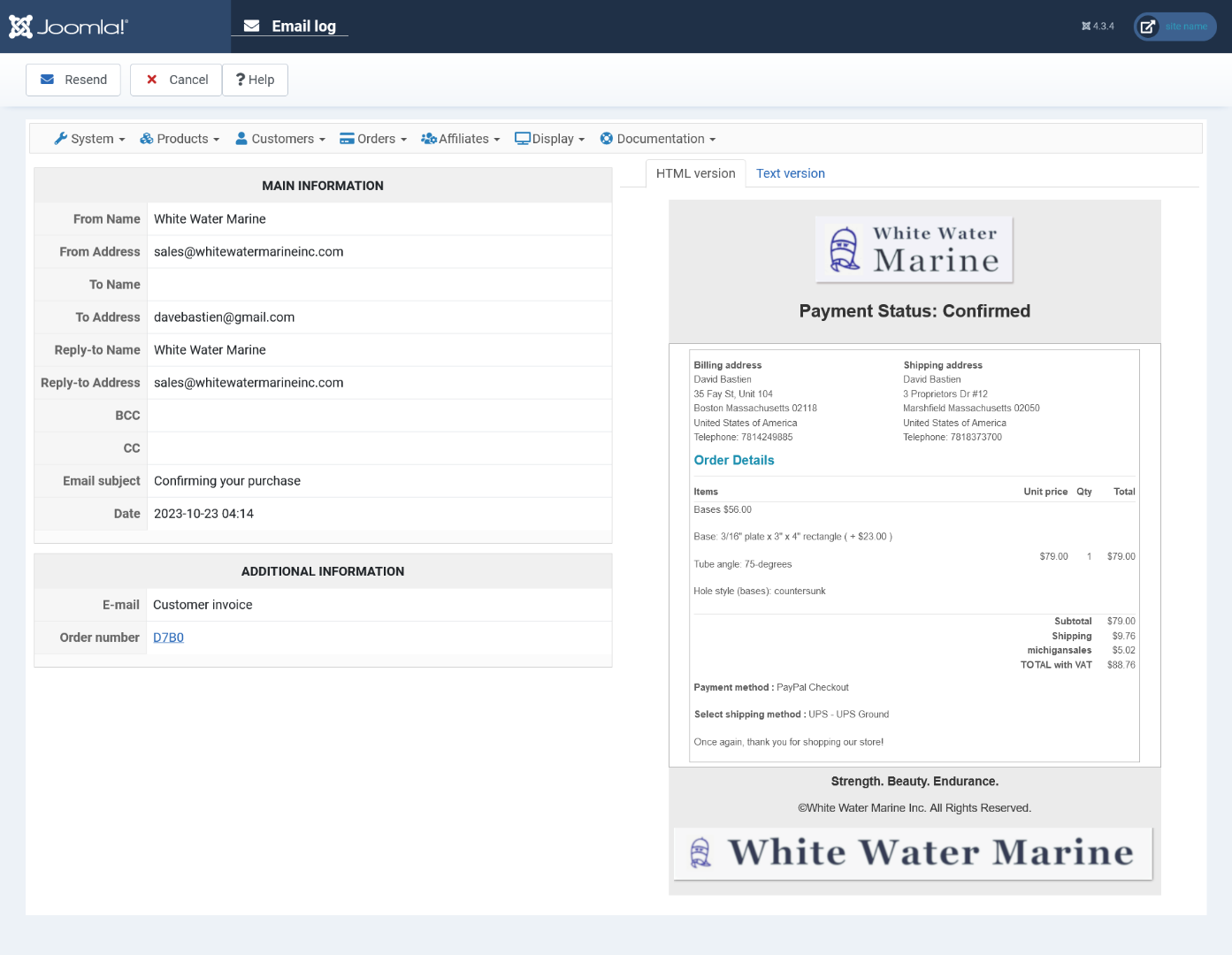Click the Display monitor icon

(523, 139)
